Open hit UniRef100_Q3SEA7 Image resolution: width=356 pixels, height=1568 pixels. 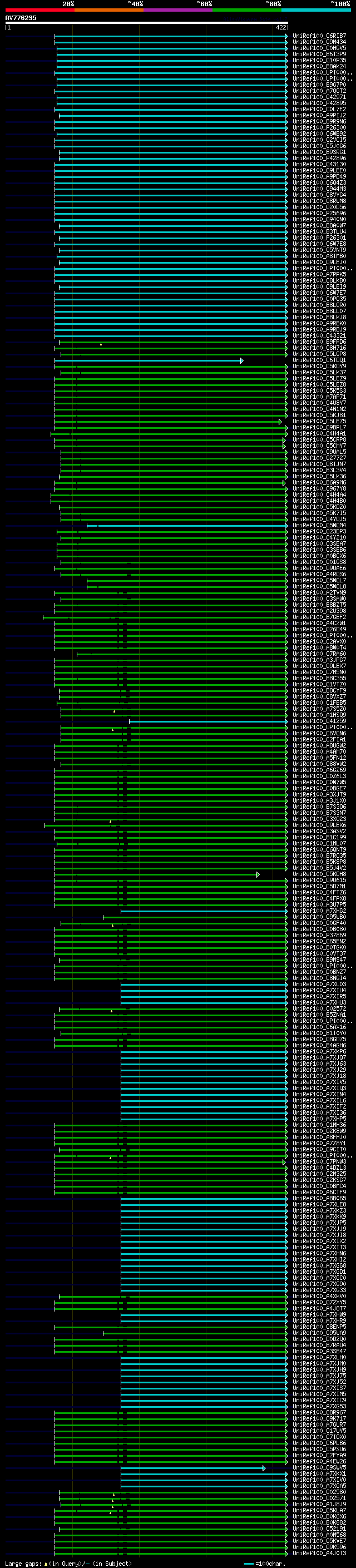(319, 543)
